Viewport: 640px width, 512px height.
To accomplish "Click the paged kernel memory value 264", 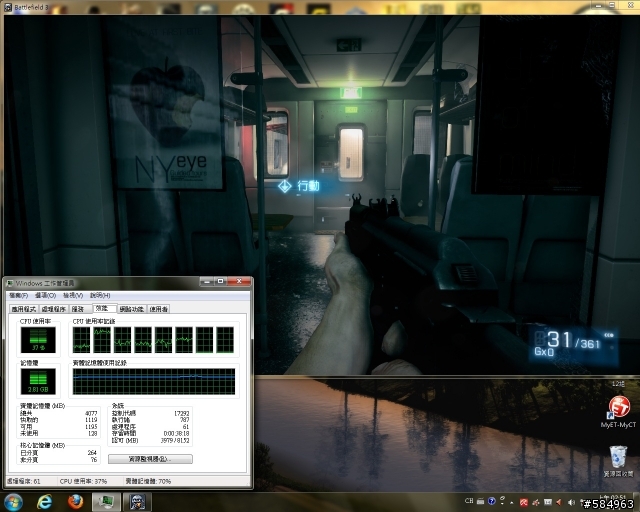I will pyautogui.click(x=92, y=452).
